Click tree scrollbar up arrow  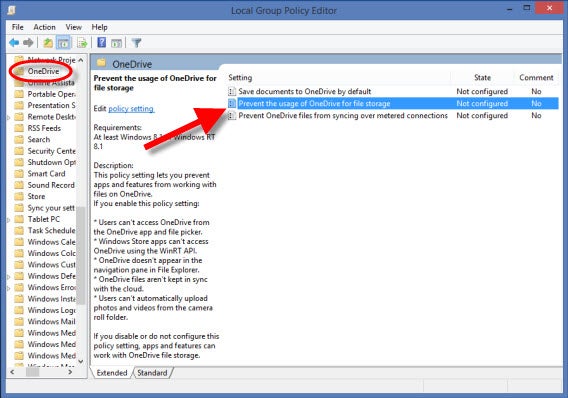81,60
